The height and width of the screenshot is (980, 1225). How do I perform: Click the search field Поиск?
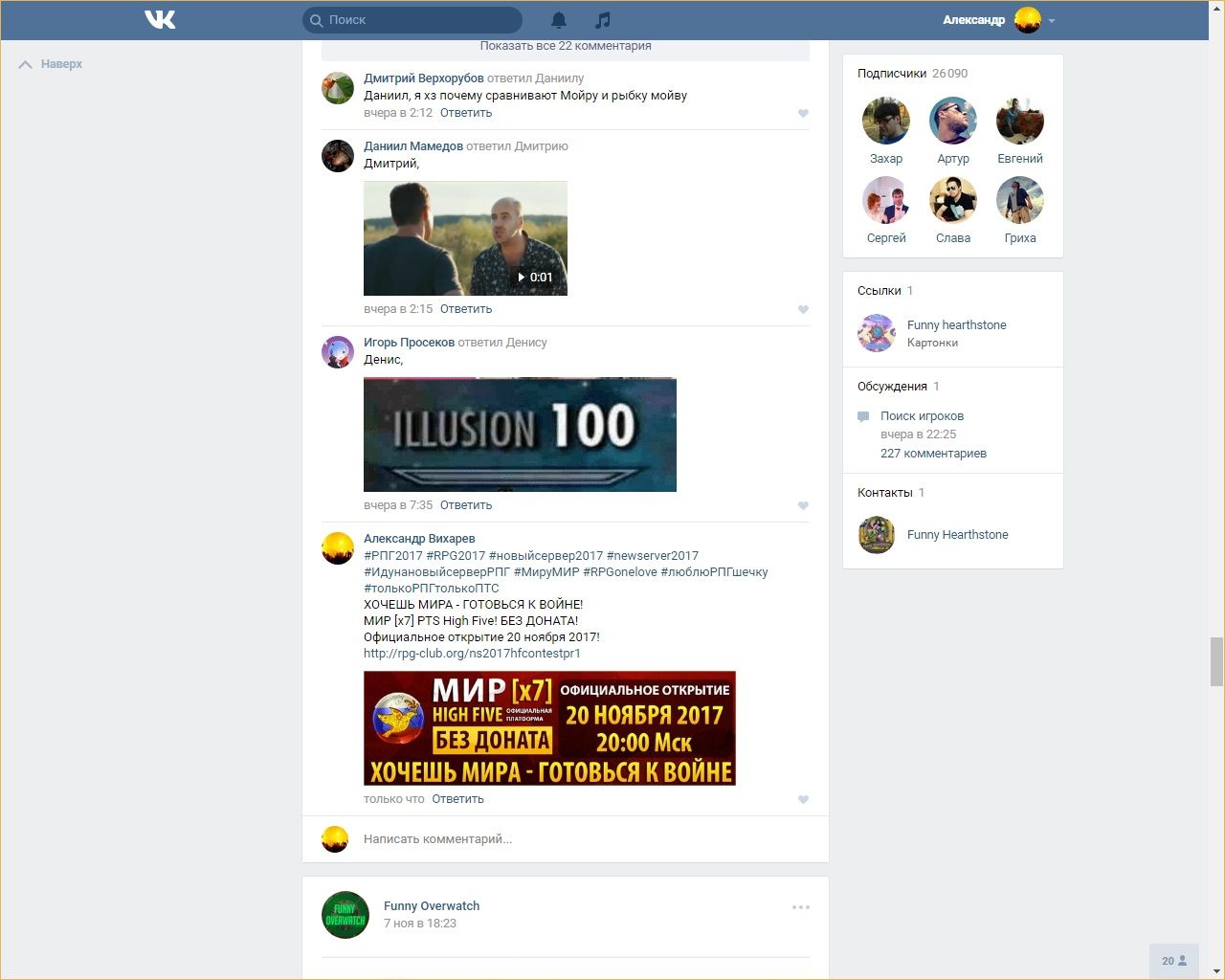[x=412, y=20]
